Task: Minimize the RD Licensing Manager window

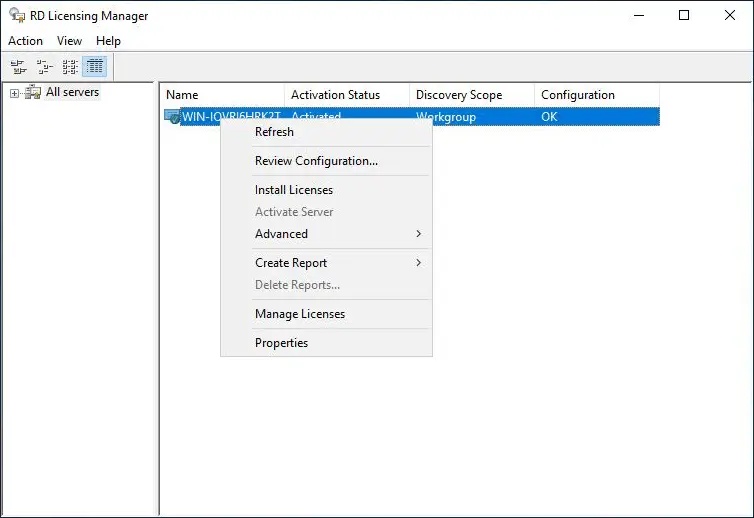Action: 639,15
